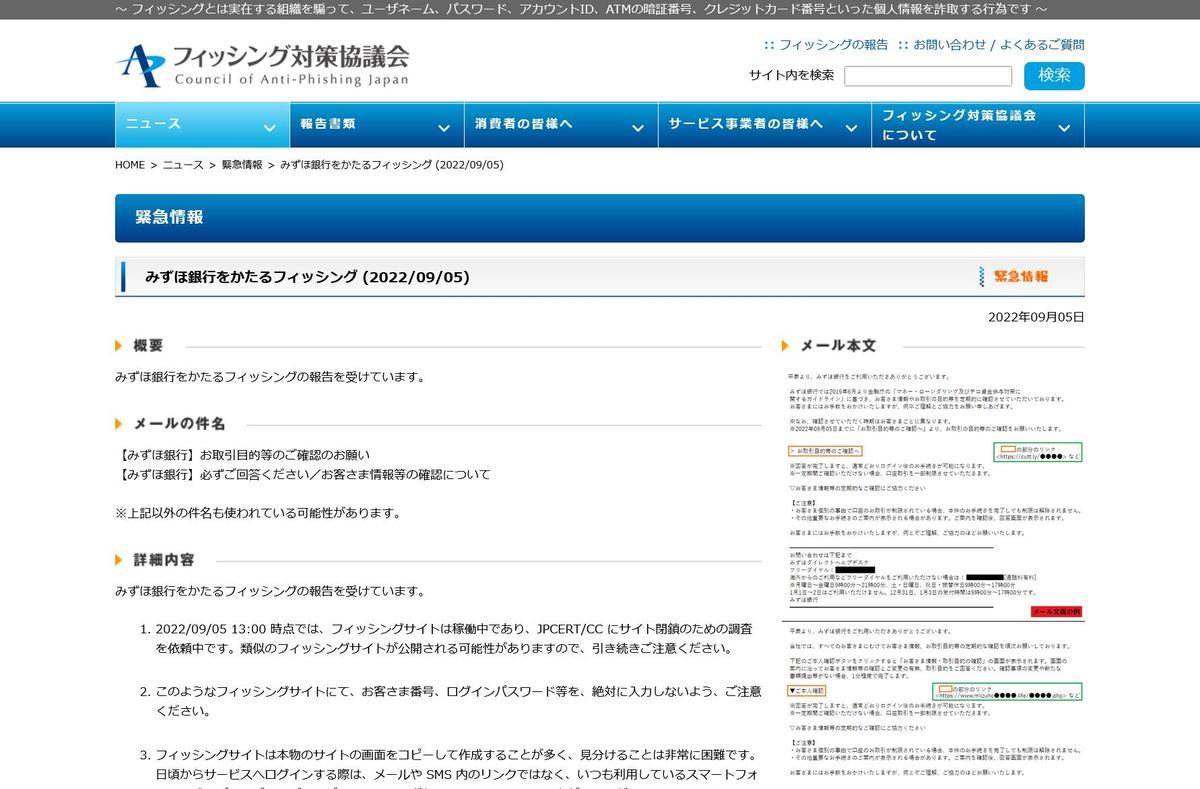The image size is (1200, 789).
Task: Open the 報告書類 menu
Action: pyautogui.click(x=376, y=125)
